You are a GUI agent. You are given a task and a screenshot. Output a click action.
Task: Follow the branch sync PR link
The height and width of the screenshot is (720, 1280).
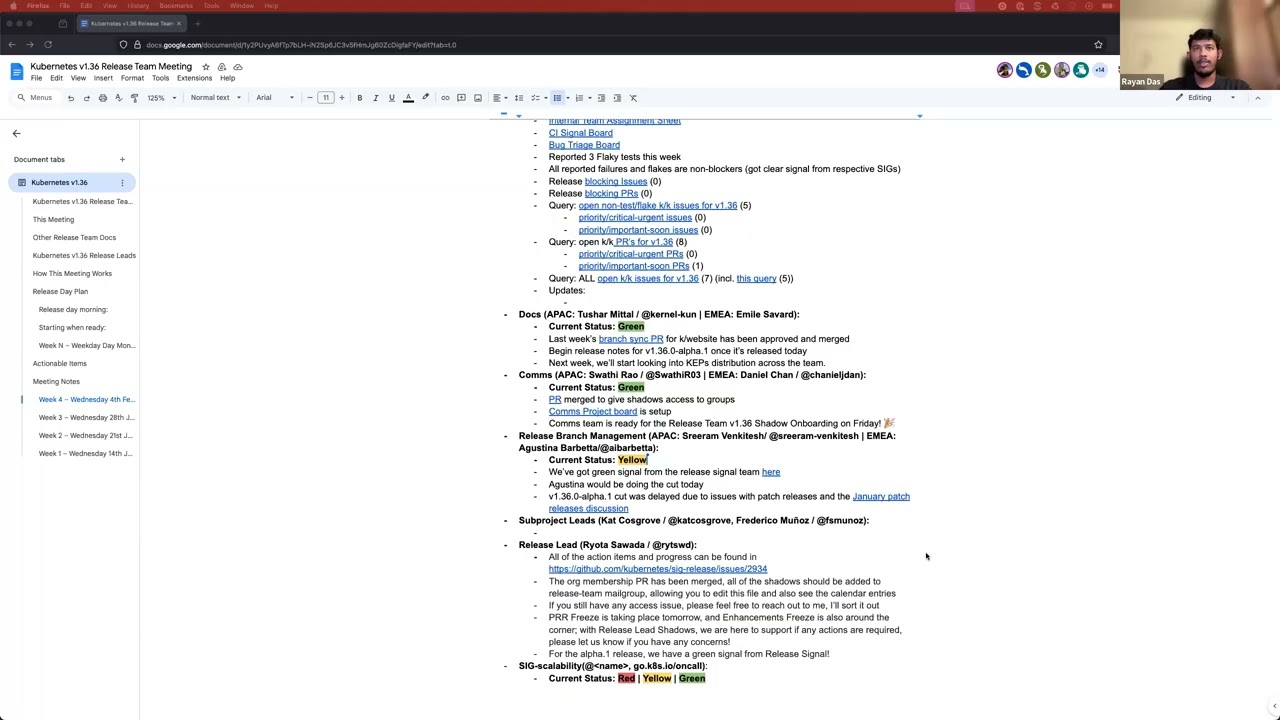point(631,339)
